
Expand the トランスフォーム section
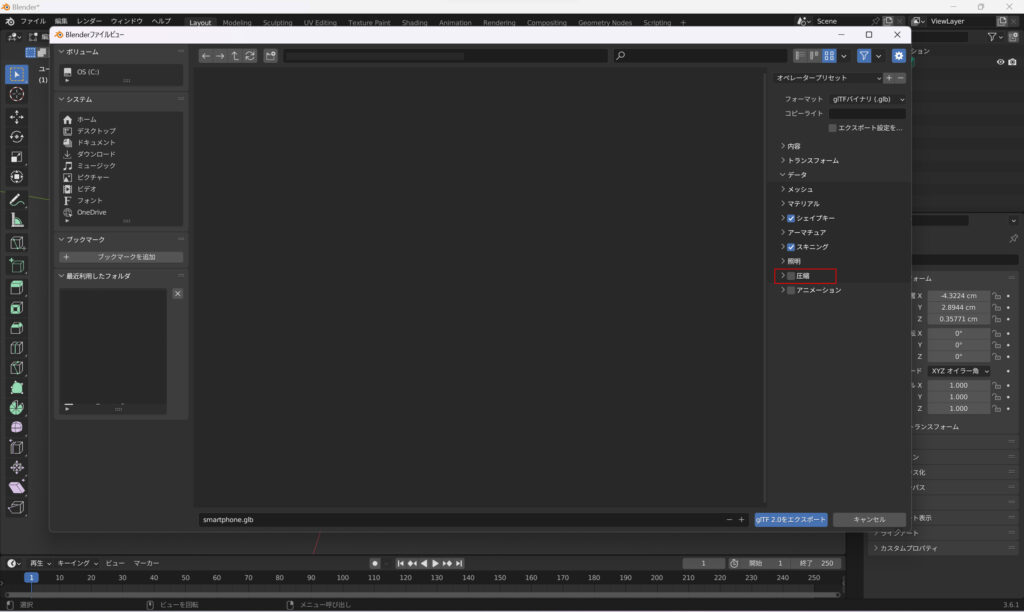(812, 160)
